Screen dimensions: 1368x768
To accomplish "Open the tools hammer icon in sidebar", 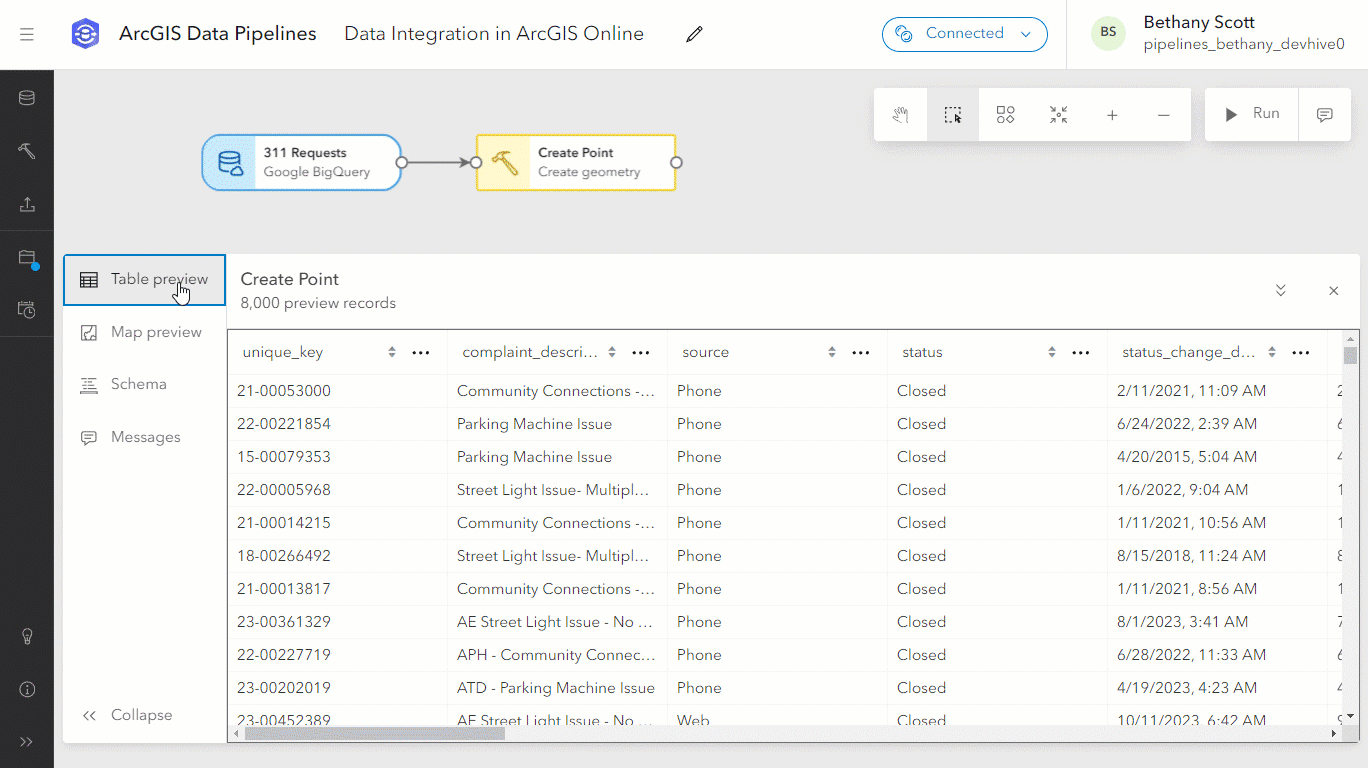I will [x=27, y=151].
